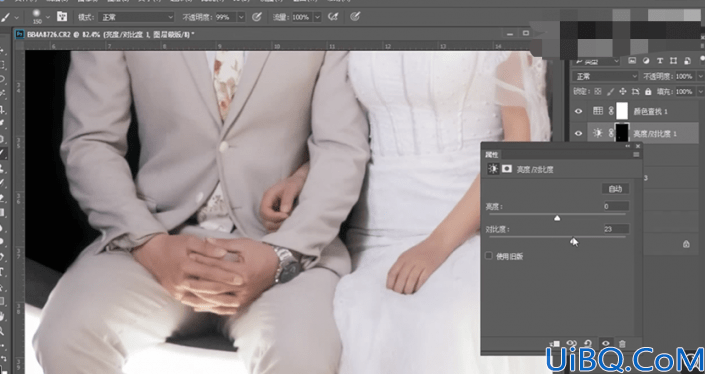Filter layers by shape layers icon
705x374 pixels.
pos(674,61)
